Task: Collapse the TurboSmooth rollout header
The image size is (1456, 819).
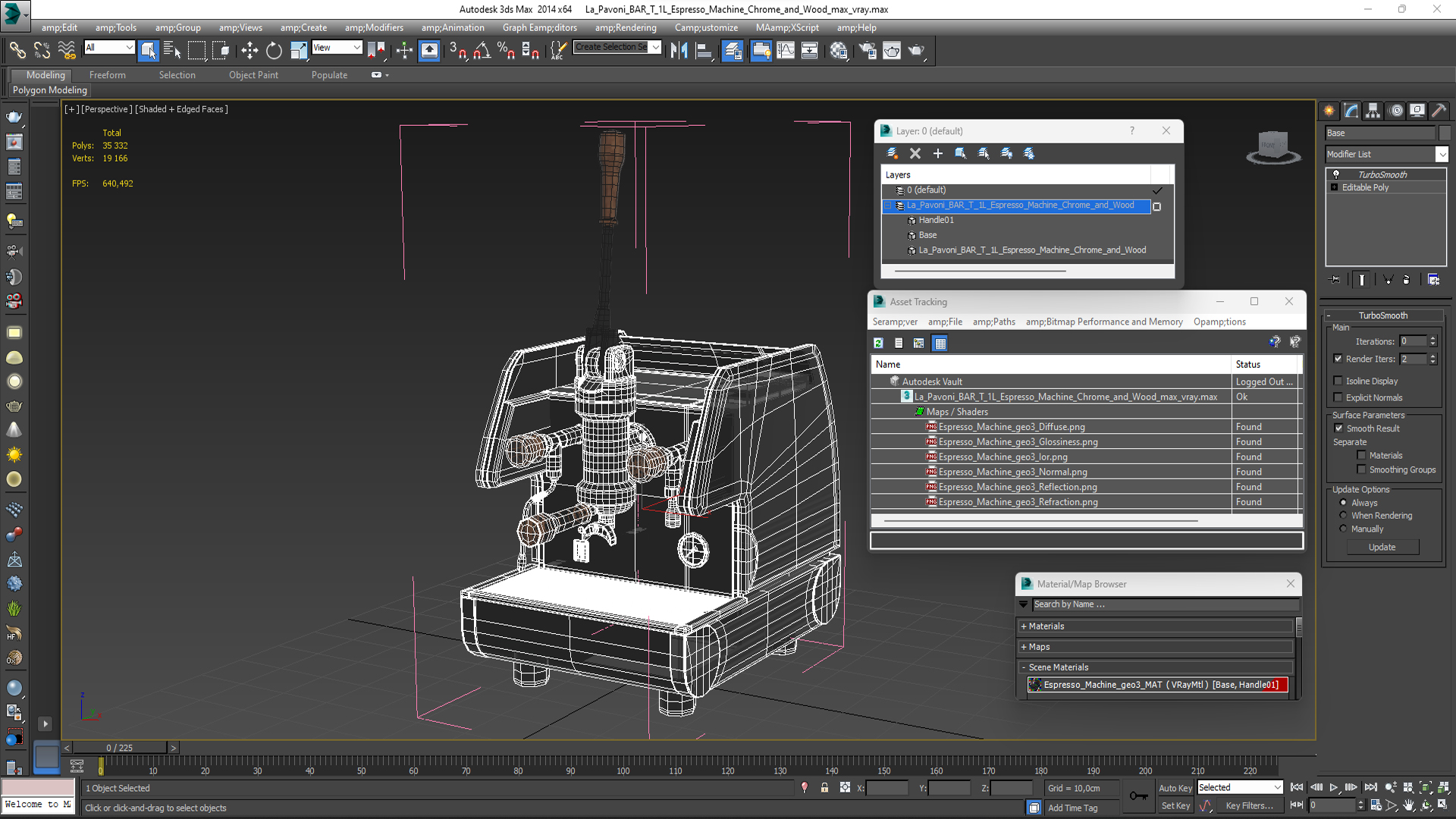Action: click(x=1382, y=315)
